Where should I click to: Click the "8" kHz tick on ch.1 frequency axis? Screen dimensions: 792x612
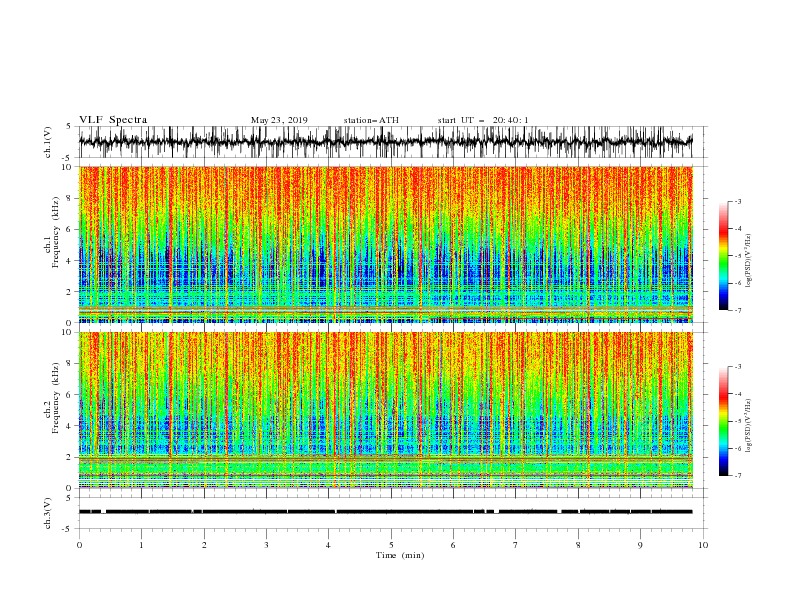tap(70, 198)
